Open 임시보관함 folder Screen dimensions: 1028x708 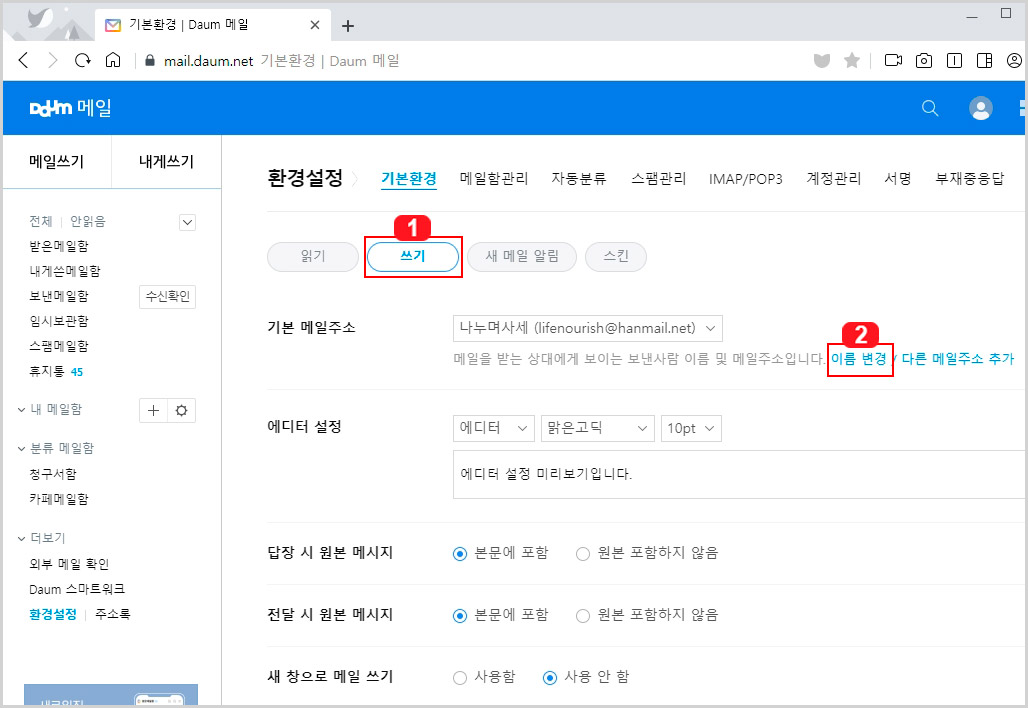59,321
